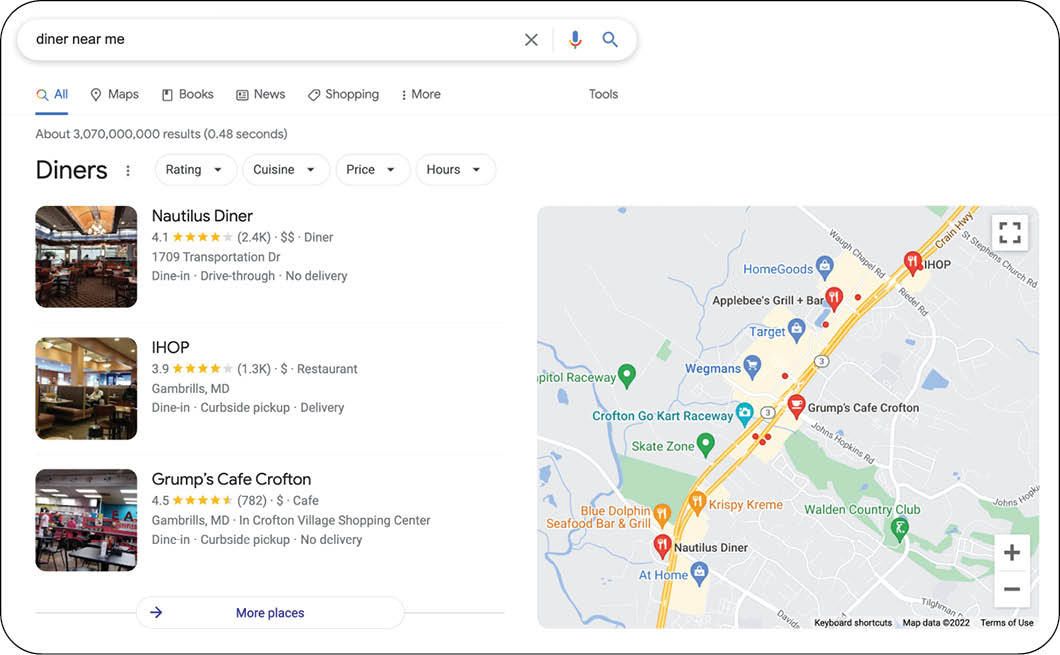Open the Hours filter dropdown
This screenshot has height=655, width=1060.
pos(455,170)
